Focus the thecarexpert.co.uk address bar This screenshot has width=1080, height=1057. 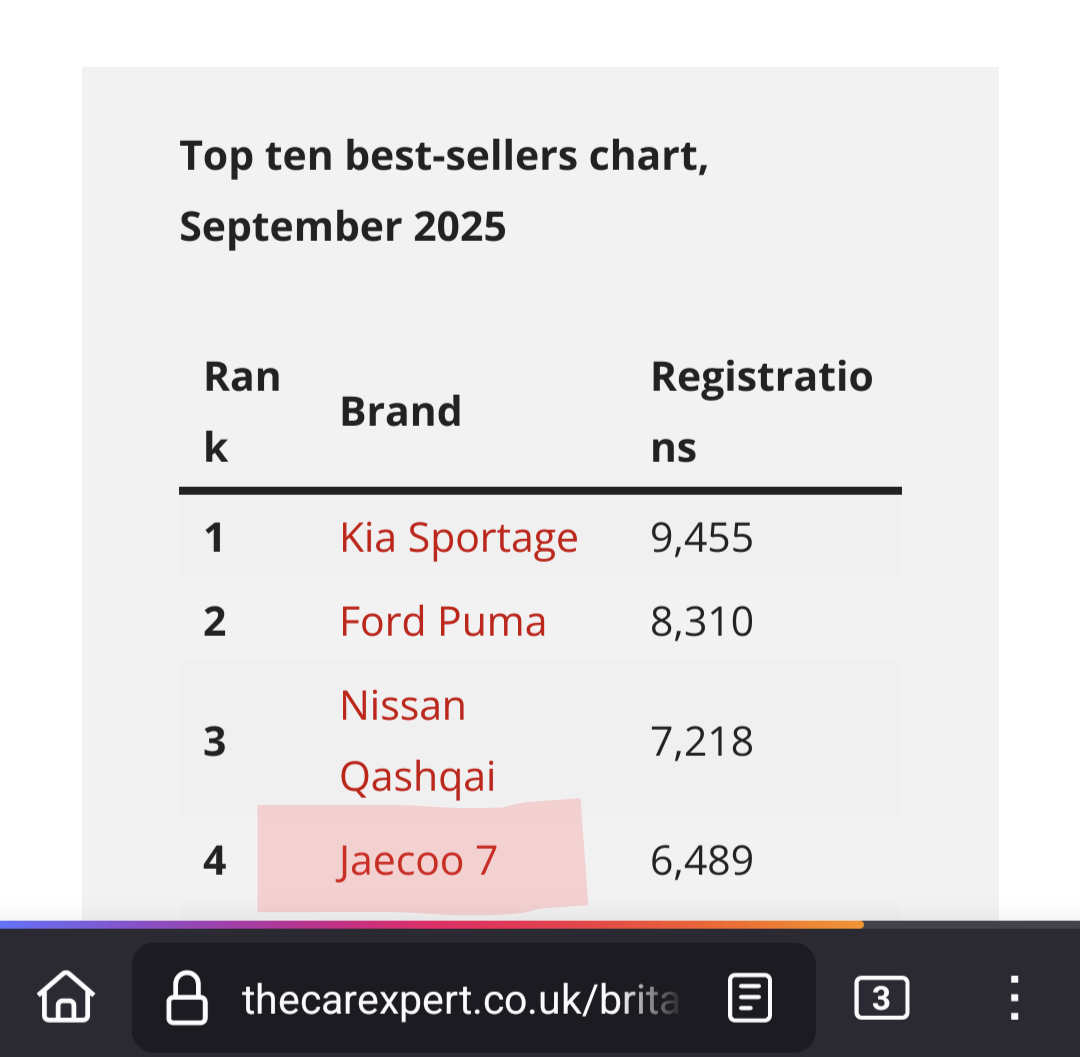point(460,998)
